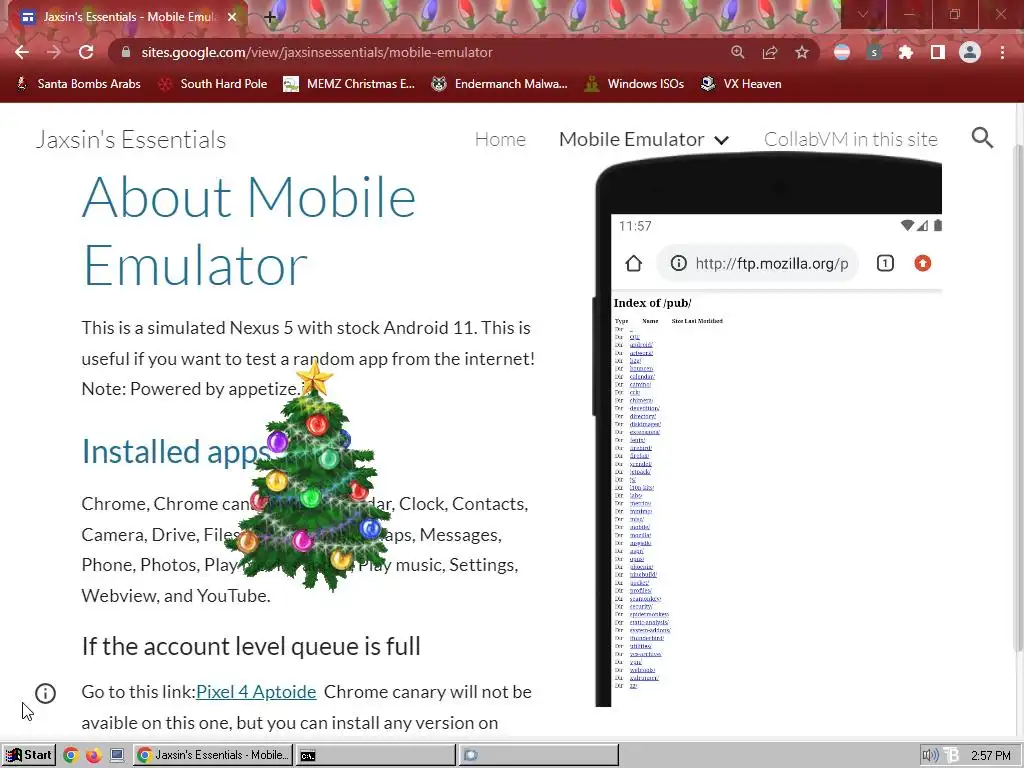The image size is (1024, 768).
Task: Open a new browser tab
Action: (270, 17)
